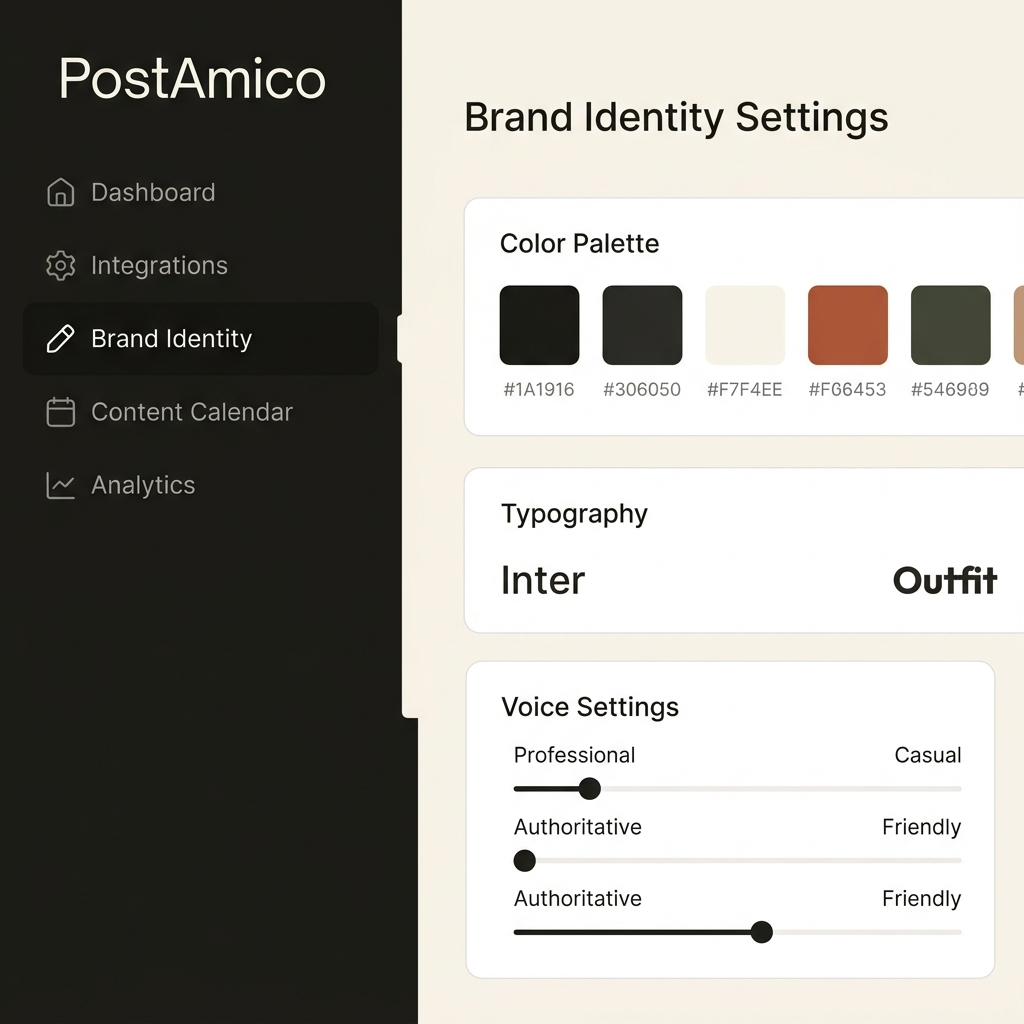The image size is (1024, 1024).
Task: Click the Voice Settings heading
Action: (x=590, y=707)
